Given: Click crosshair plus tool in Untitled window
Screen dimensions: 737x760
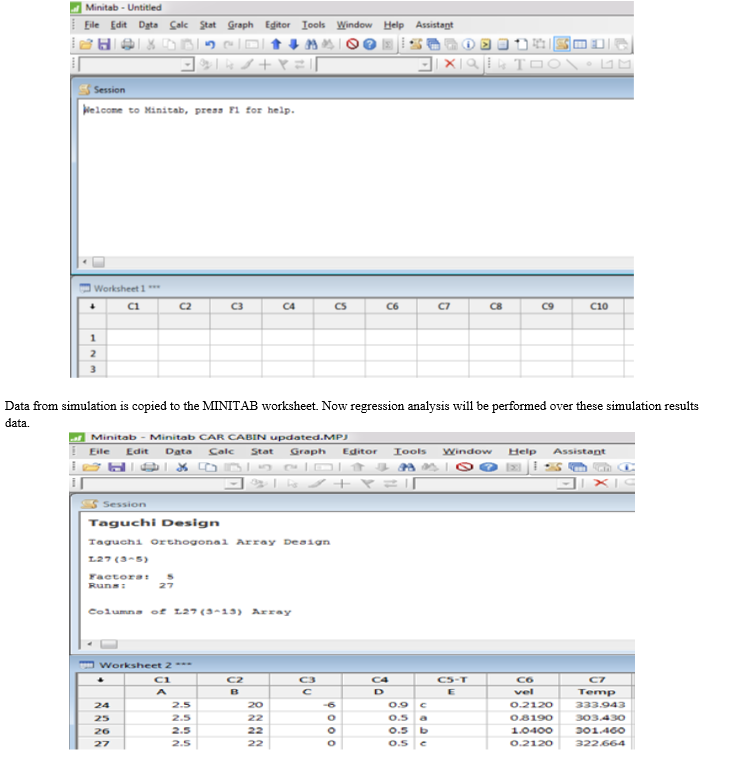Looking at the screenshot, I should point(265,64).
